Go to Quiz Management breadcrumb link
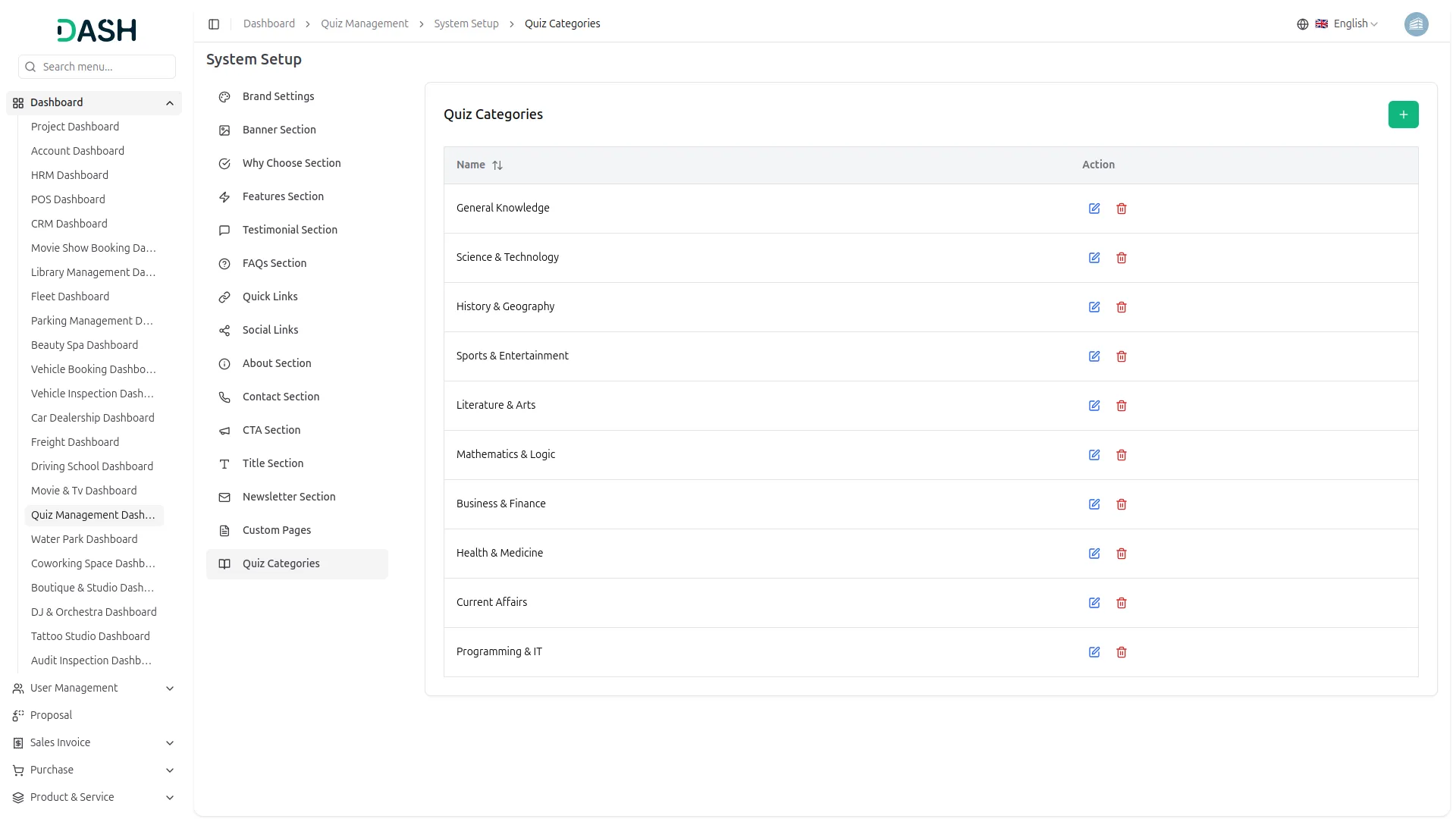Screen dimensions: 1456x819 [x=364, y=24]
